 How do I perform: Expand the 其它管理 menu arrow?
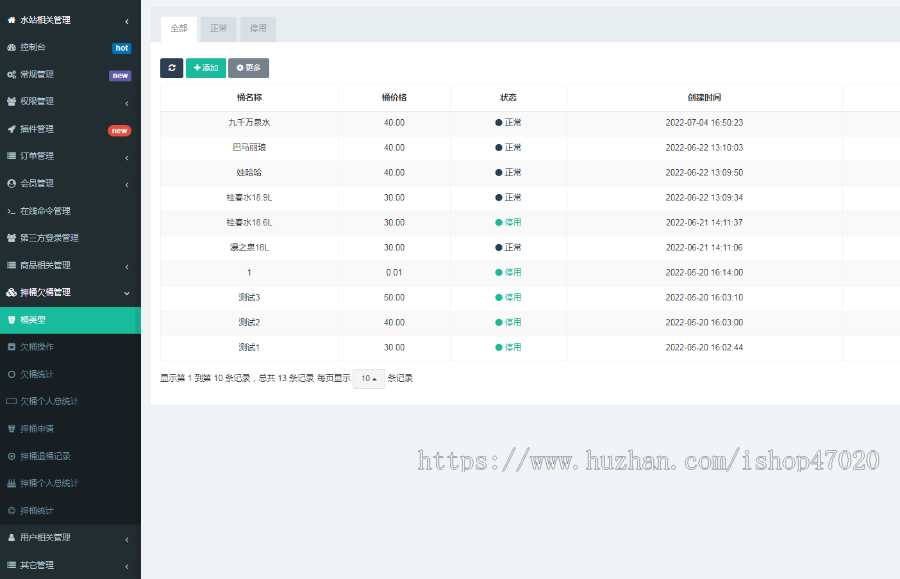[127, 567]
